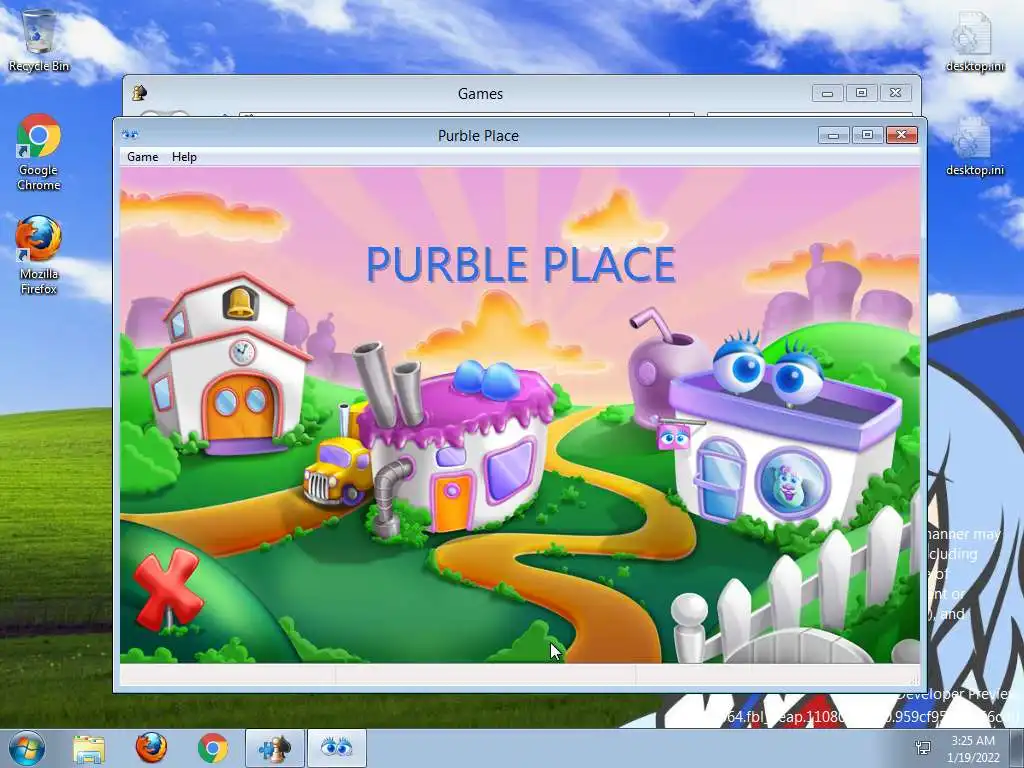1024x768 pixels.
Task: Select the schoolhouse with the bell
Action: tap(227, 364)
